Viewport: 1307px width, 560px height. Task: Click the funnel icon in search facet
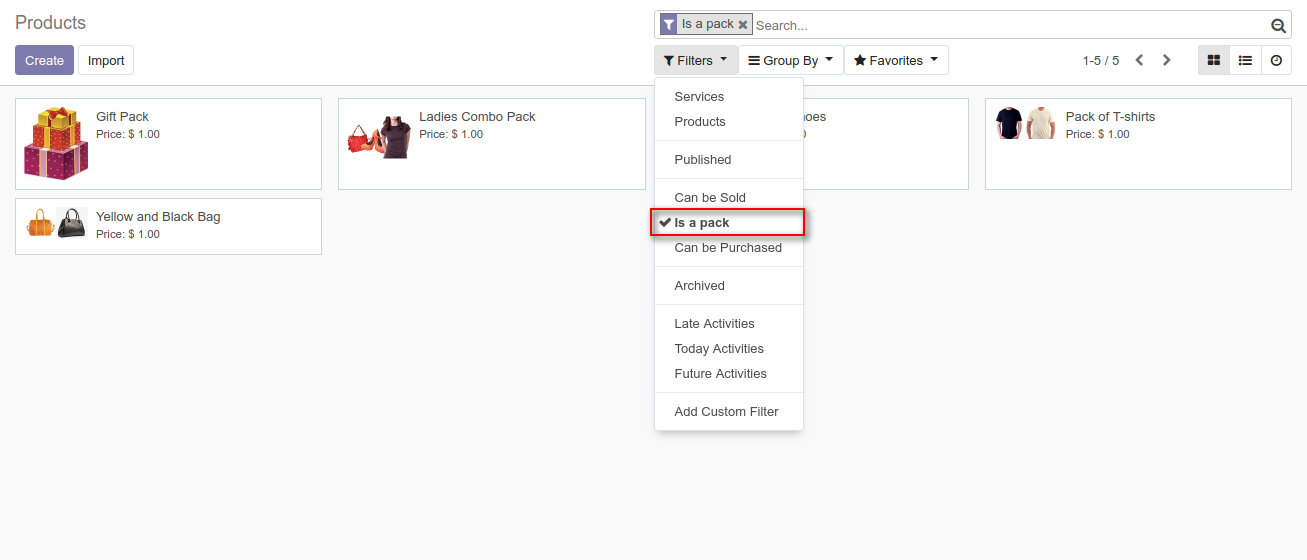pyautogui.click(x=669, y=25)
